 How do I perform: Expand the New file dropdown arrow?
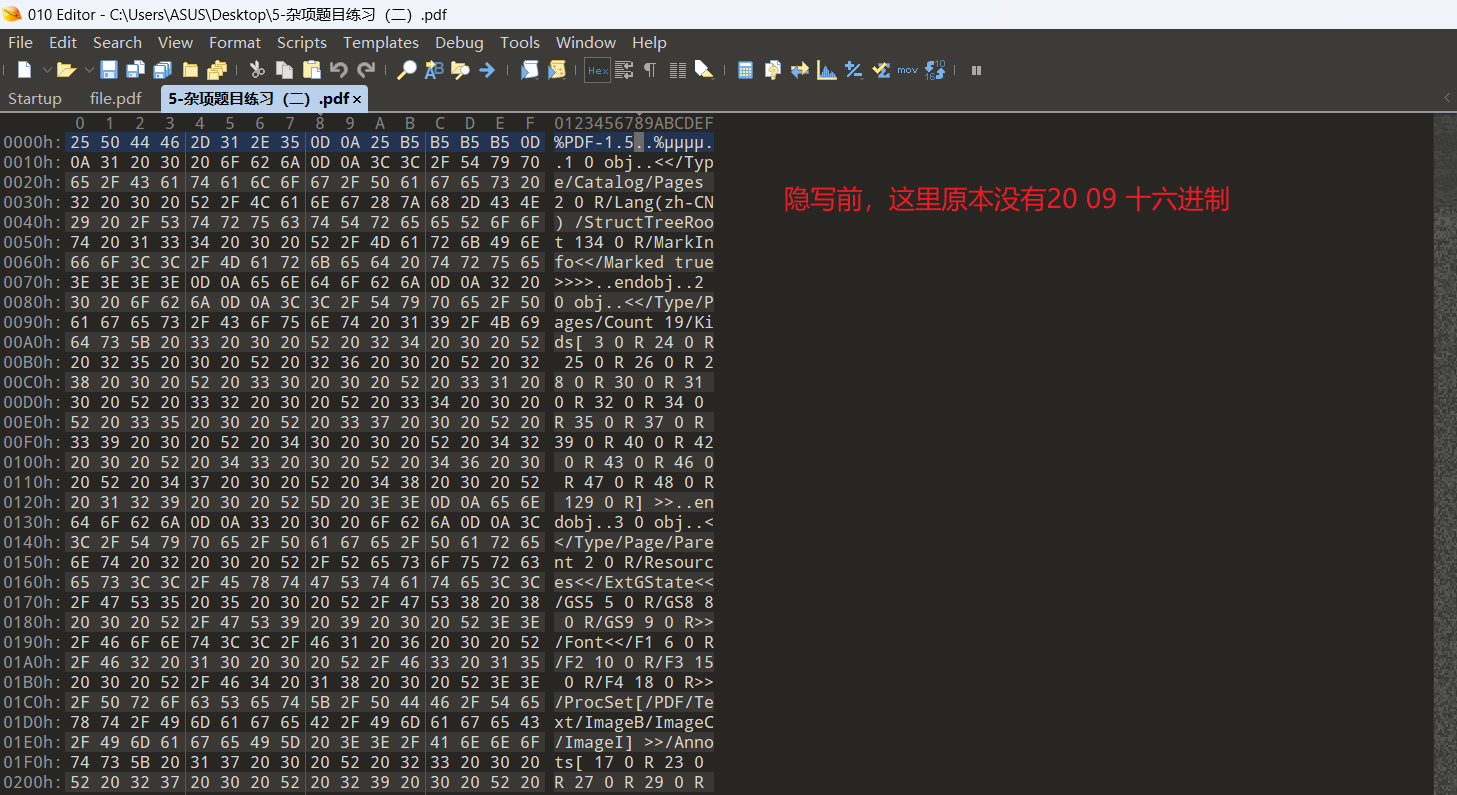click(x=46, y=70)
